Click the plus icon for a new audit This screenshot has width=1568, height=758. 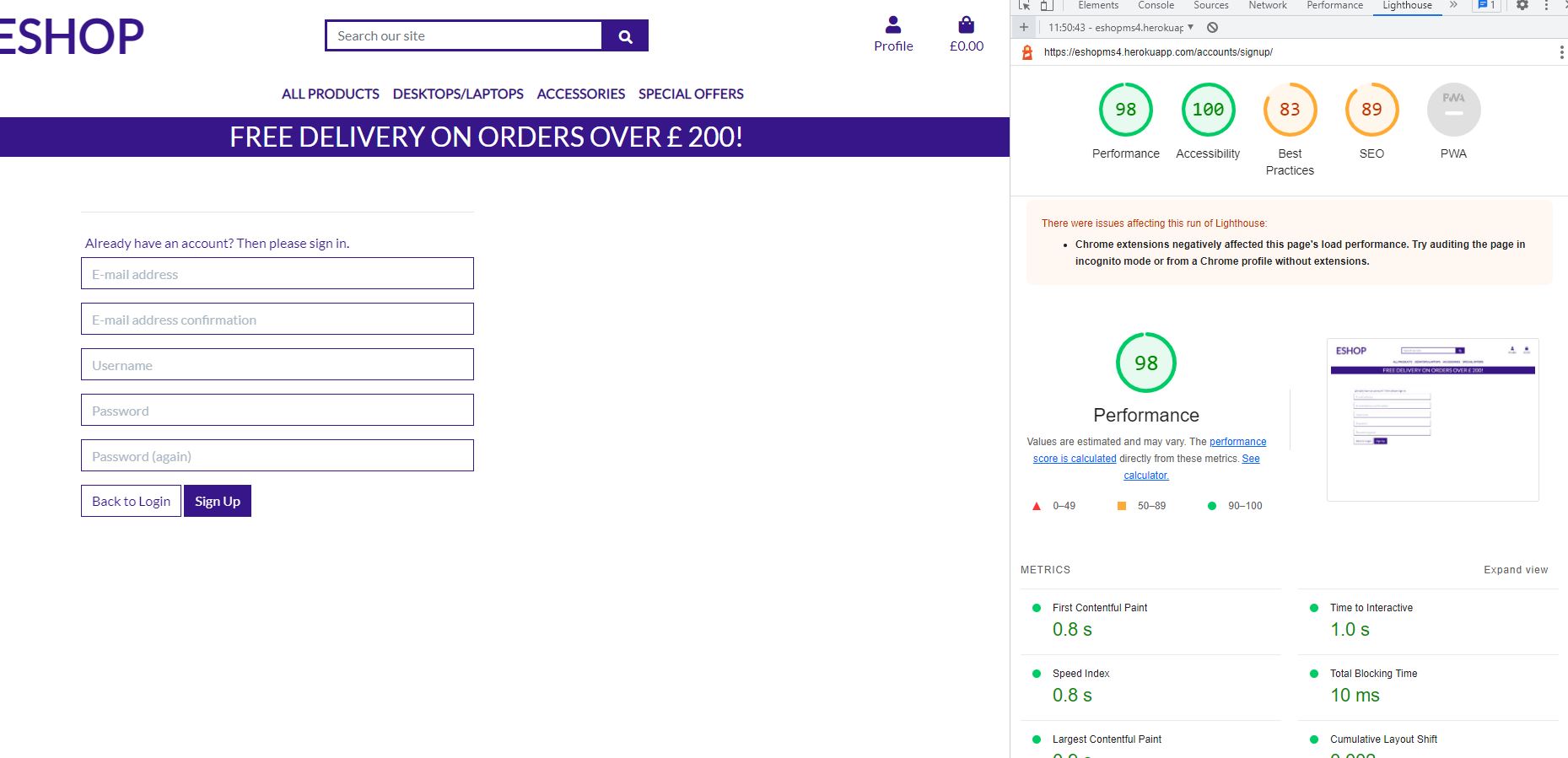[x=1024, y=27]
